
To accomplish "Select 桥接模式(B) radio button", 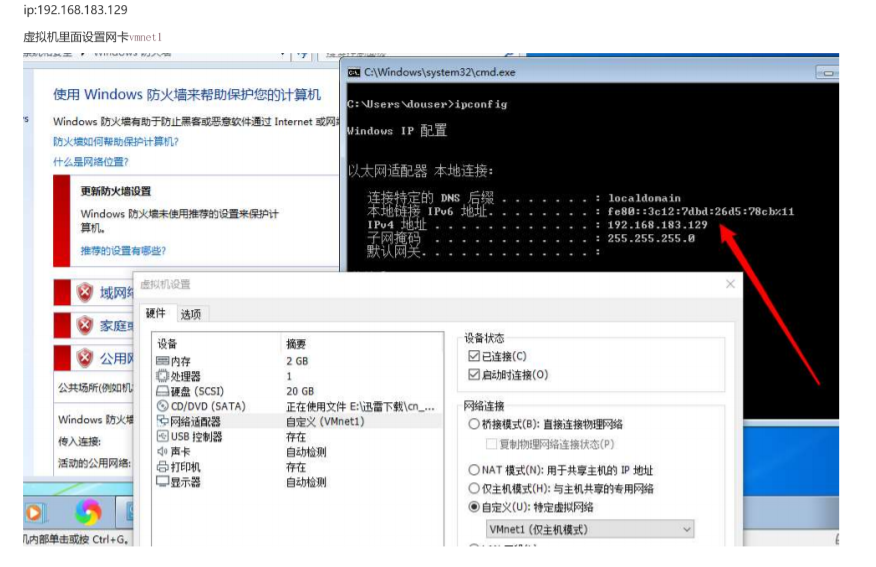I will (474, 424).
